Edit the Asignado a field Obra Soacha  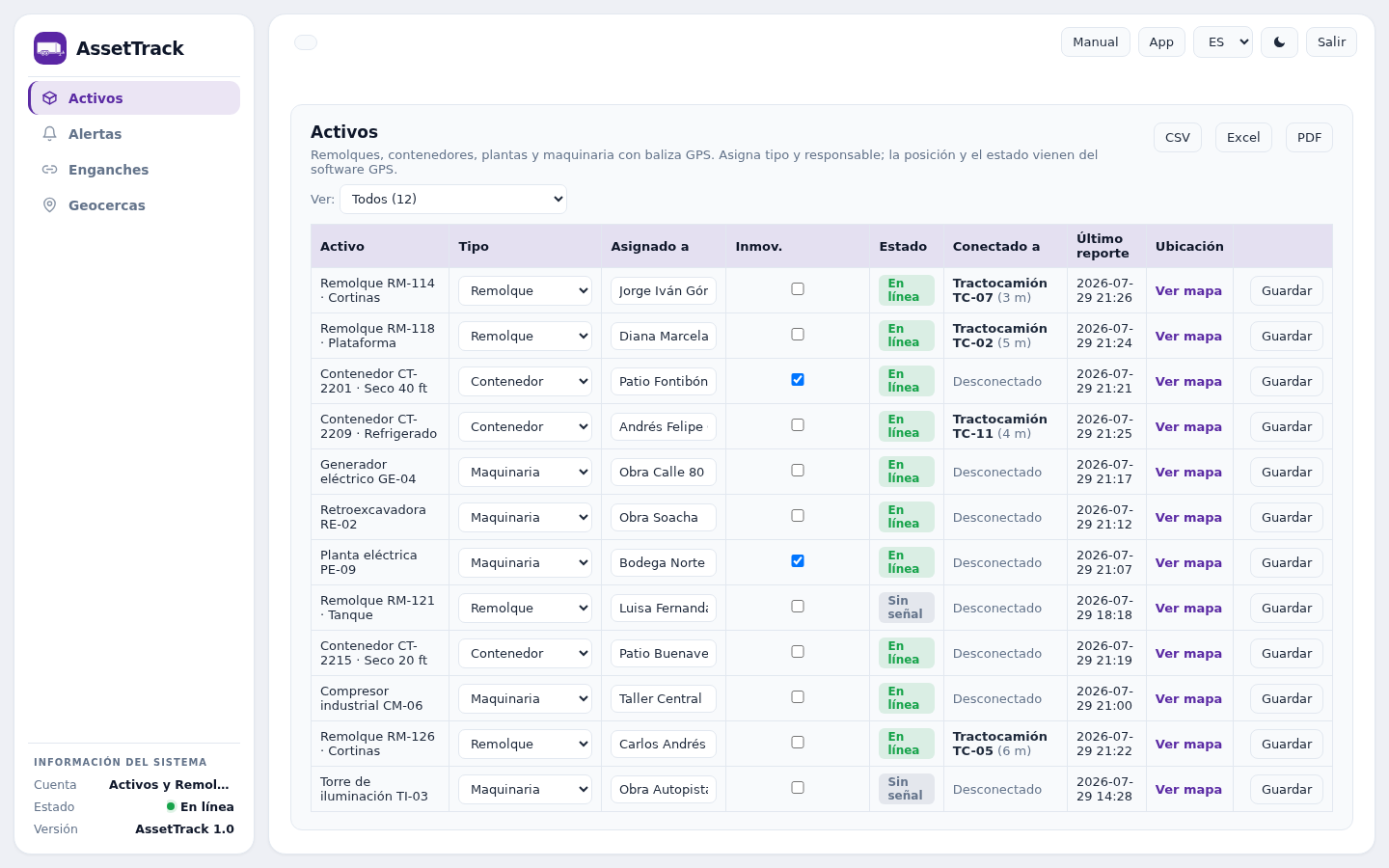click(664, 518)
